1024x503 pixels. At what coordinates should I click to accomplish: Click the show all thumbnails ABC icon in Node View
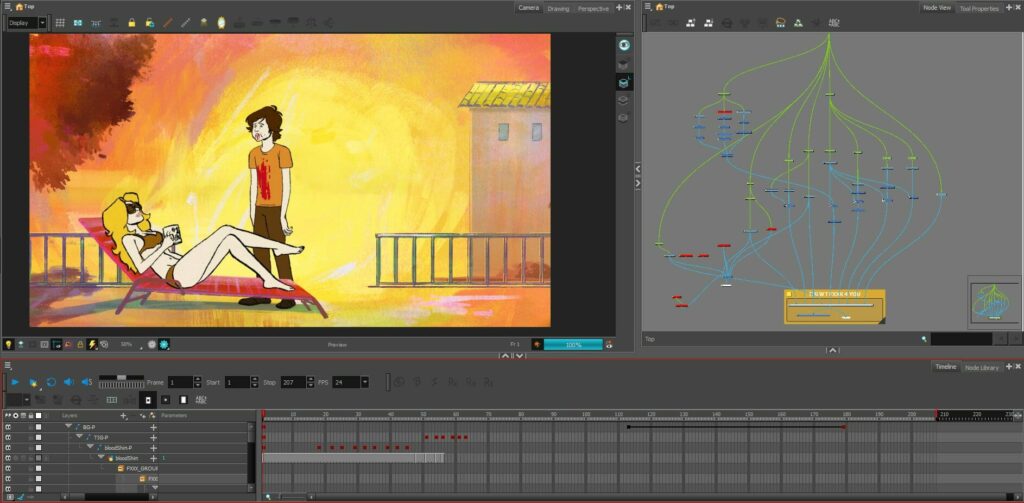[x=833, y=22]
